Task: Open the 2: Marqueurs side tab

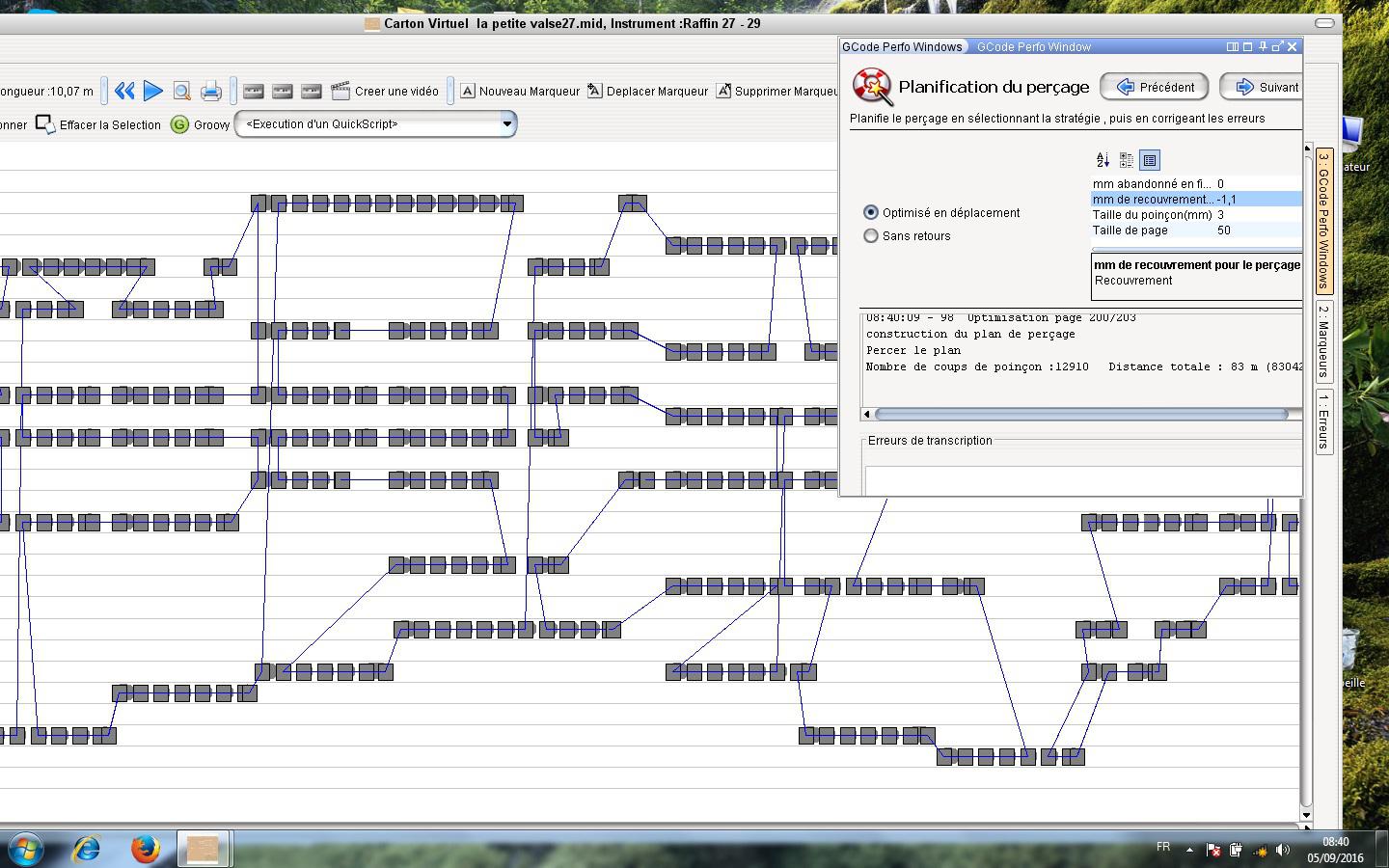Action: [x=1323, y=341]
